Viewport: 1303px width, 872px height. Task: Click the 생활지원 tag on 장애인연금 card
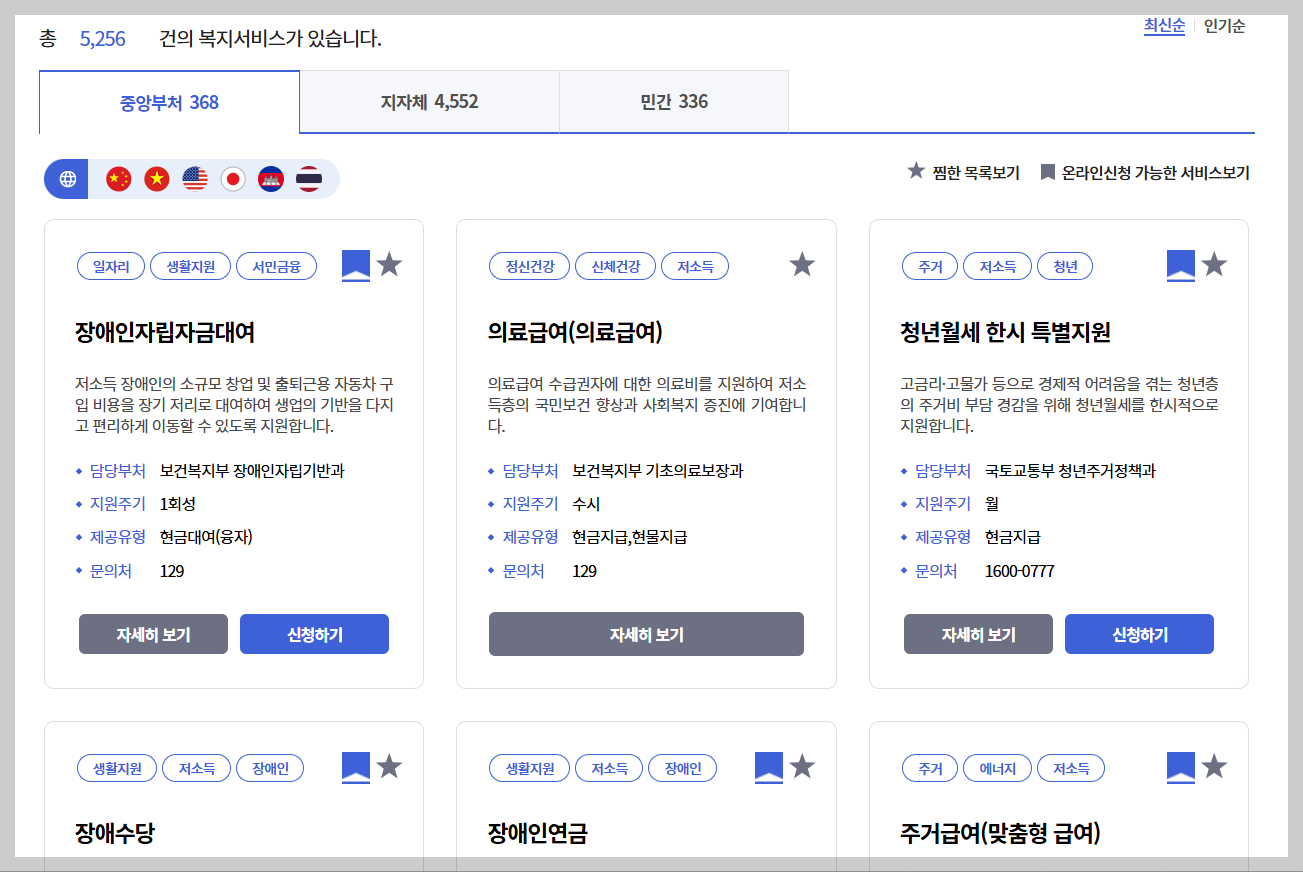(x=529, y=768)
